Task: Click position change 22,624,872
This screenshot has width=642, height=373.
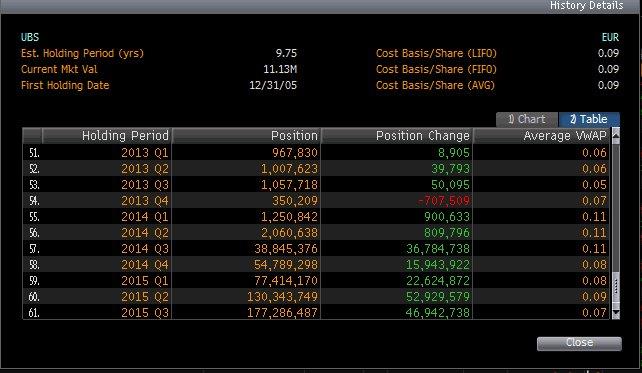Action: [438, 280]
